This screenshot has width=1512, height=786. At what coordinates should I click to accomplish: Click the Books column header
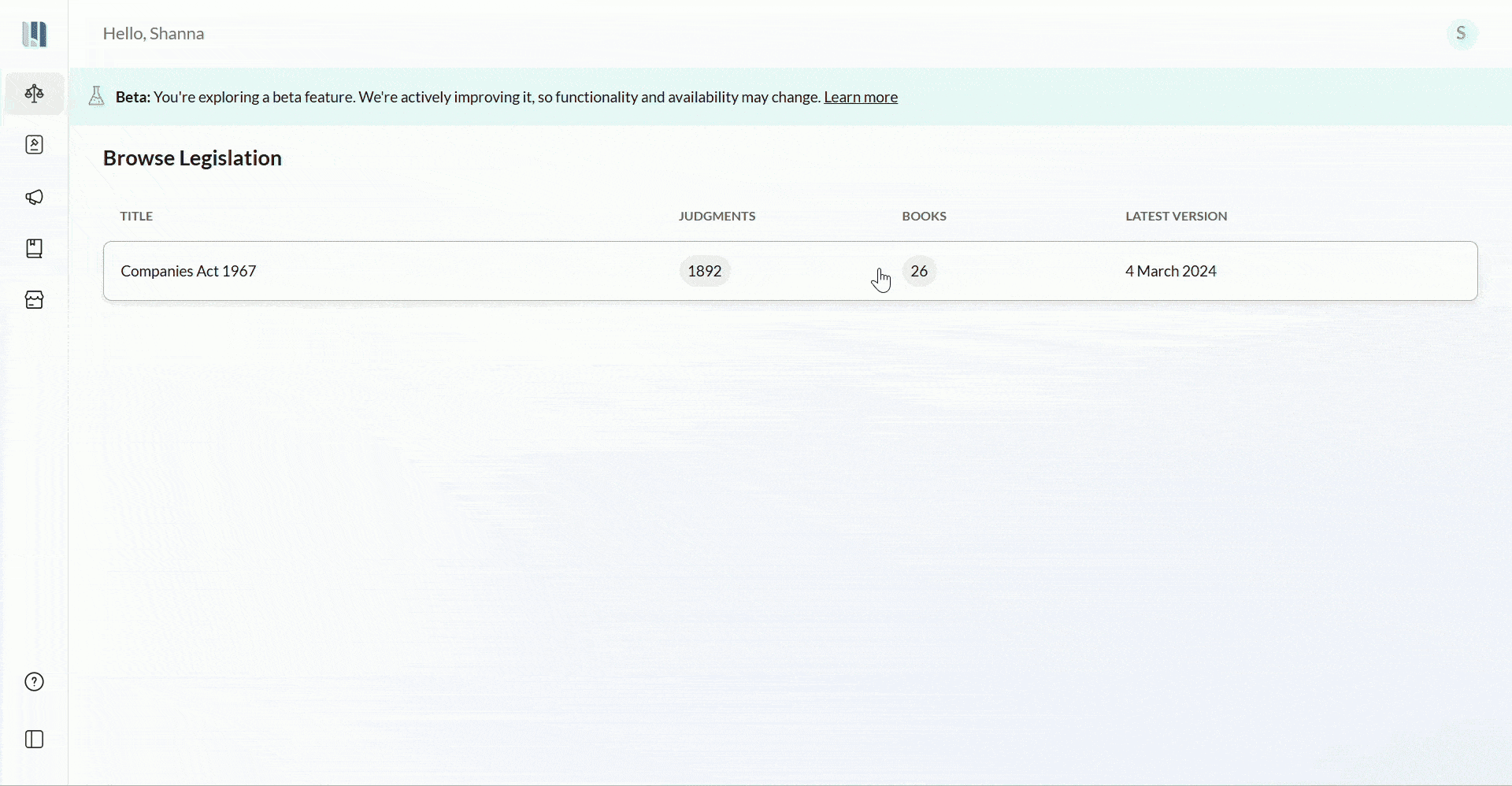pyautogui.click(x=925, y=217)
